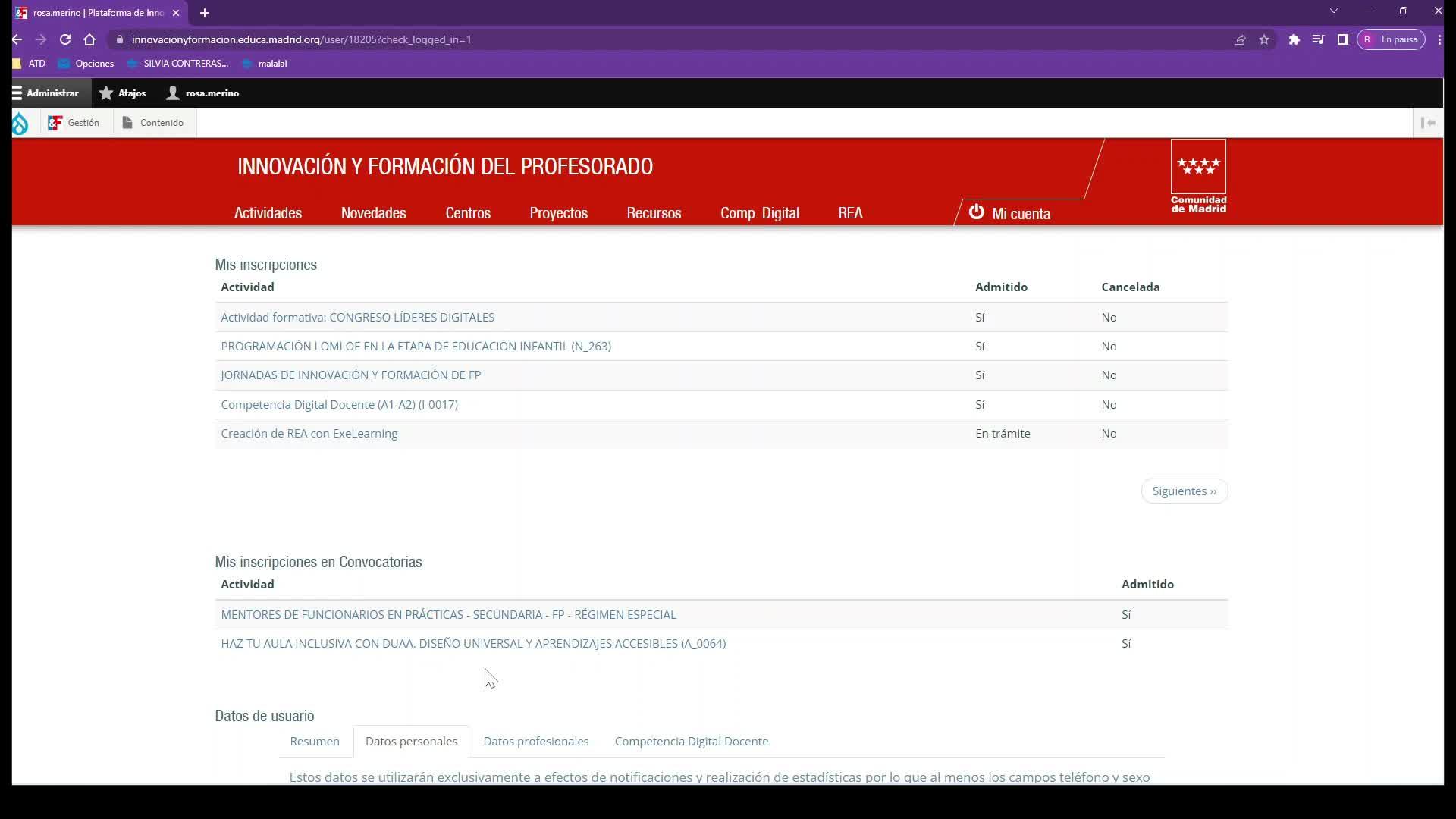Click the Comunidad de Madrid logo

pos(1198,177)
